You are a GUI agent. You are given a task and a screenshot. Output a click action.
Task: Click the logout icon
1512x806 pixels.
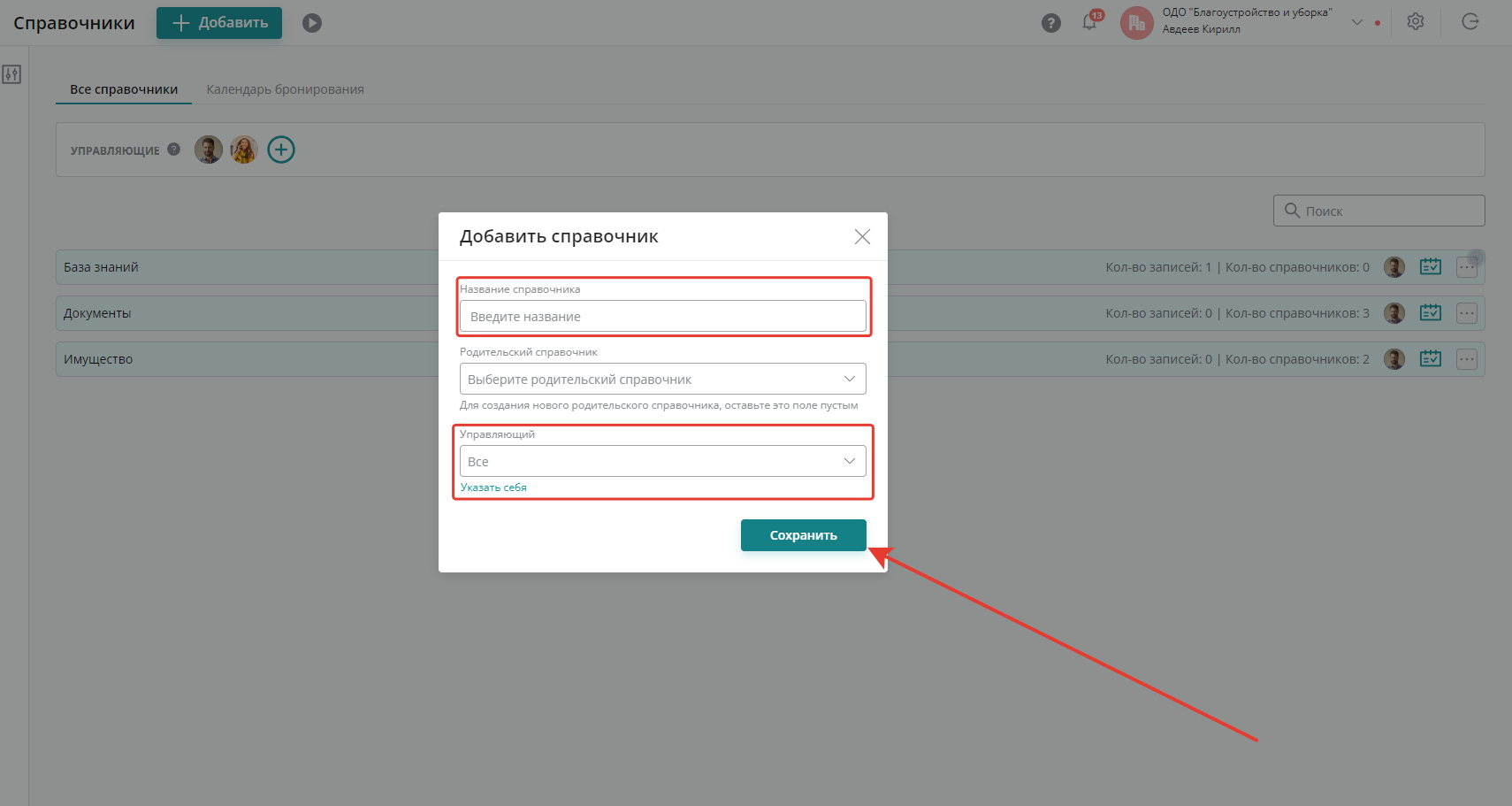click(1470, 22)
